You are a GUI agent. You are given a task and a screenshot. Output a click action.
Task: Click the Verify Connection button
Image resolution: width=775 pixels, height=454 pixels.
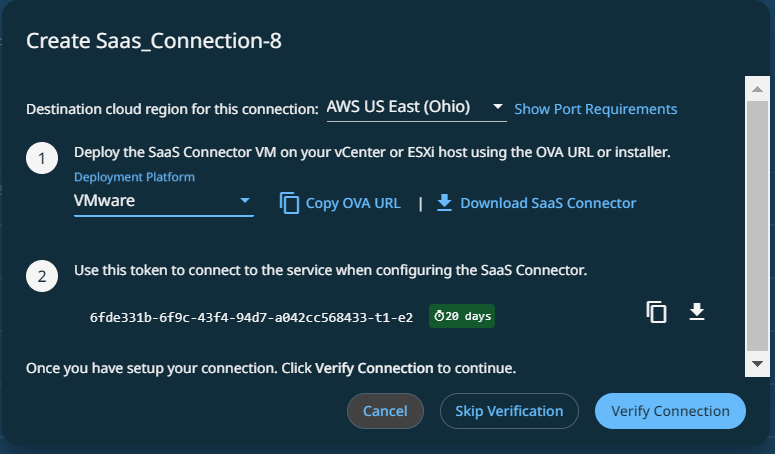(x=670, y=411)
